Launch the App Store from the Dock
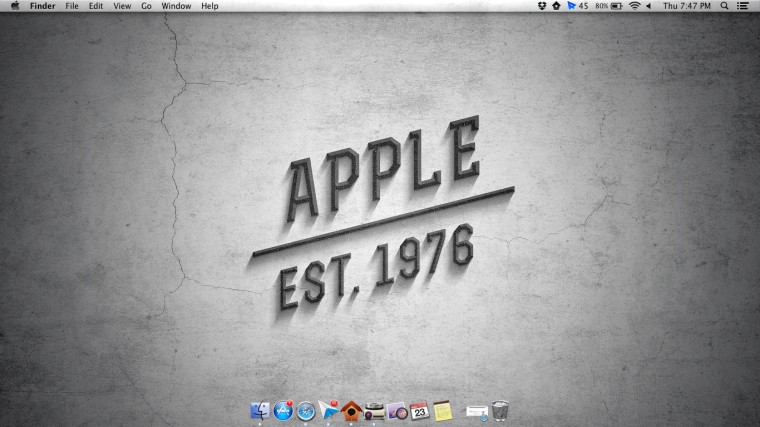 (283, 411)
